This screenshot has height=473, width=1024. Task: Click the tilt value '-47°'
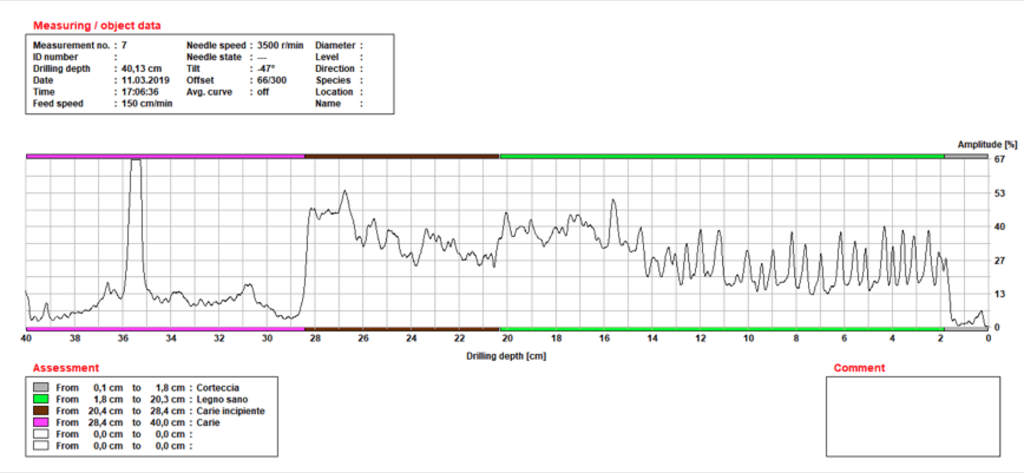point(264,69)
